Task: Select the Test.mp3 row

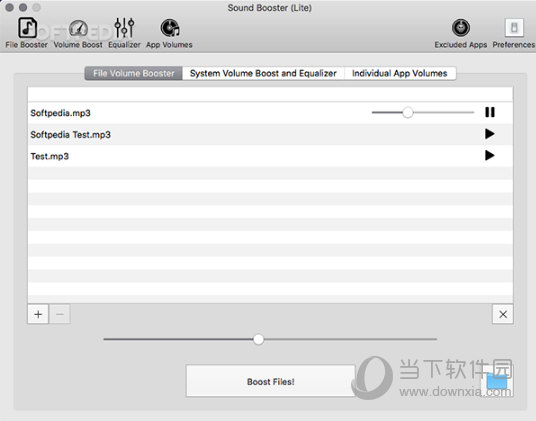Action: point(270,156)
